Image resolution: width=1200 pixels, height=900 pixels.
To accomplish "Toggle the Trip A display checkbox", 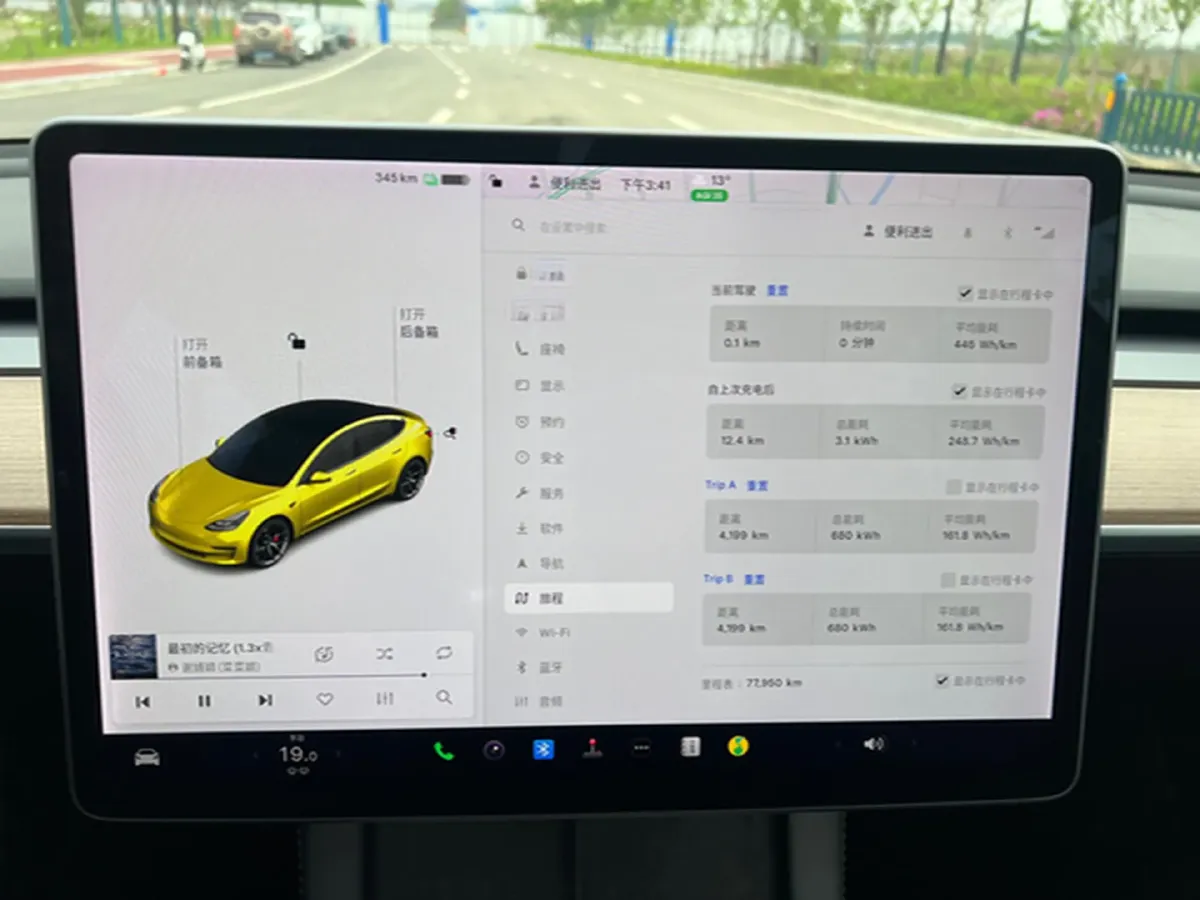I will 952,488.
